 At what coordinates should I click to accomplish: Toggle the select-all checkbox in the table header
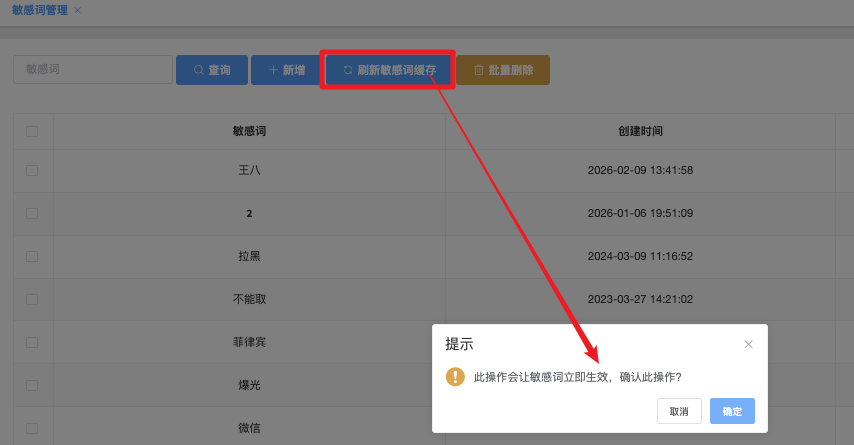32,131
